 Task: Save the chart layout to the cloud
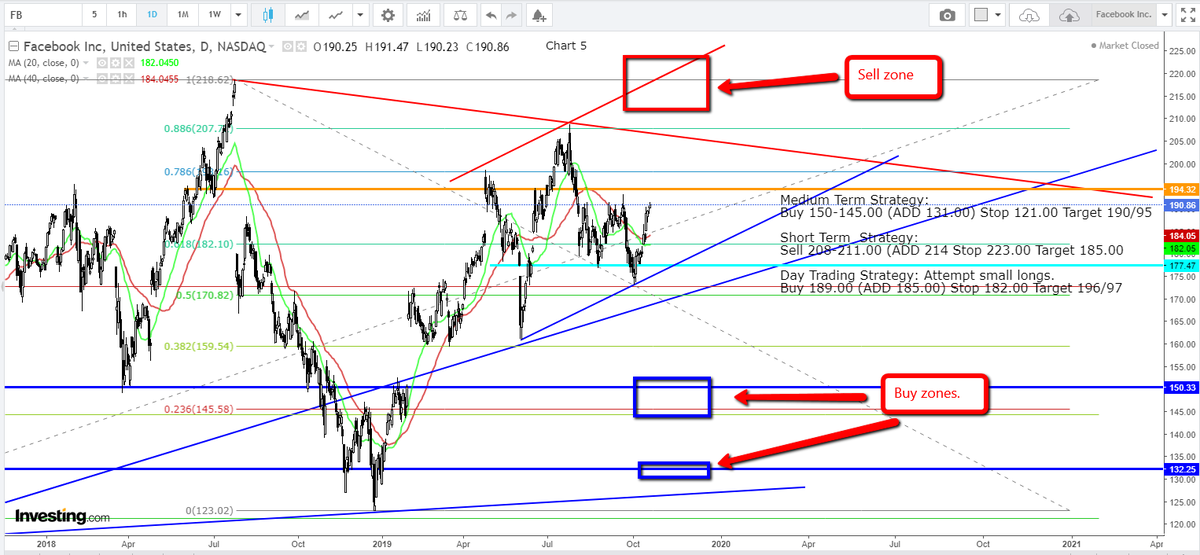pos(1069,15)
